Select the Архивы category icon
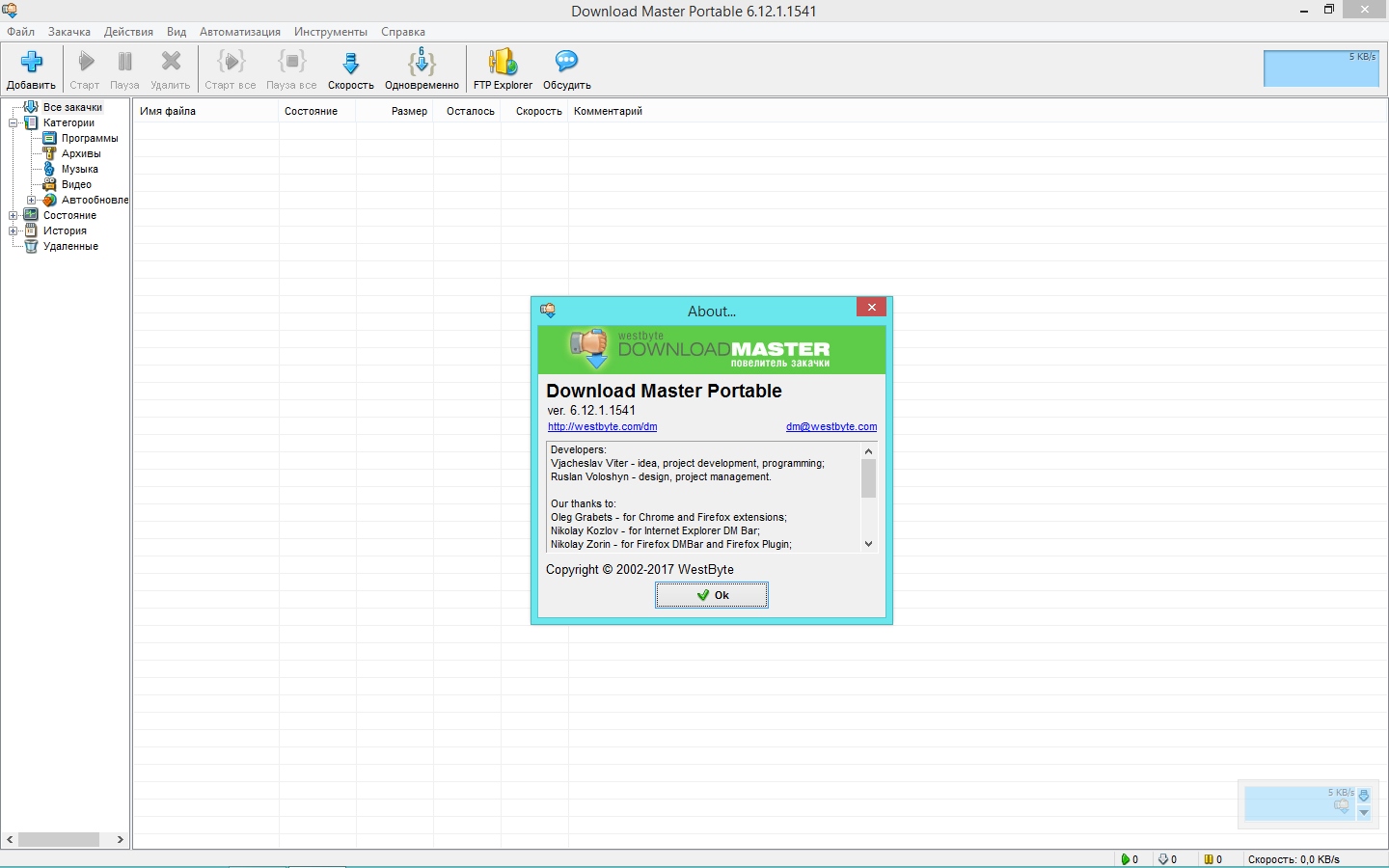Viewport: 1389px width, 868px height. click(49, 153)
